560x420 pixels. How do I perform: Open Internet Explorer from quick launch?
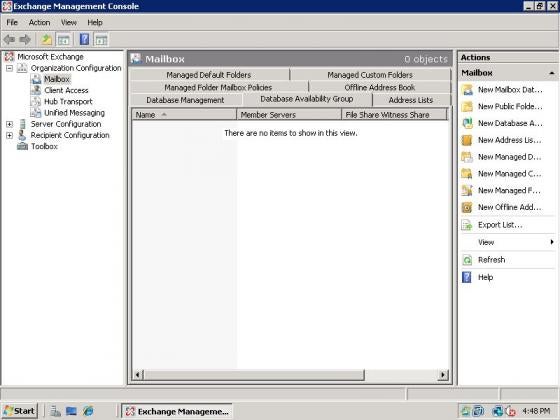tap(88, 411)
